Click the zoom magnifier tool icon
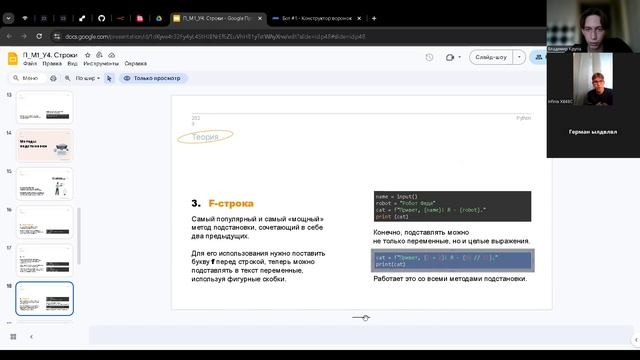 click(67, 78)
